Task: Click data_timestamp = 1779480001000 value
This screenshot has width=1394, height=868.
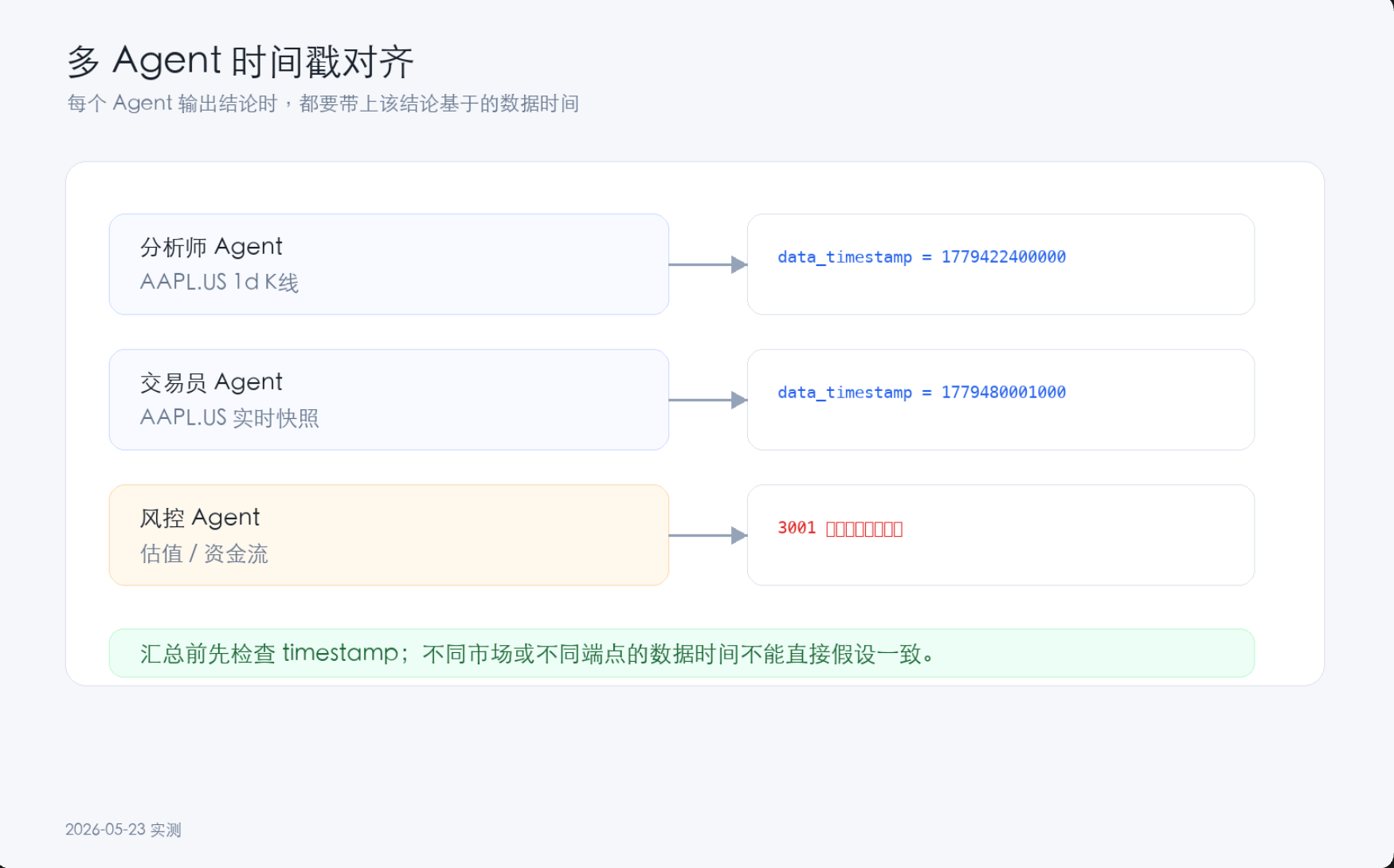Action: click(x=922, y=393)
